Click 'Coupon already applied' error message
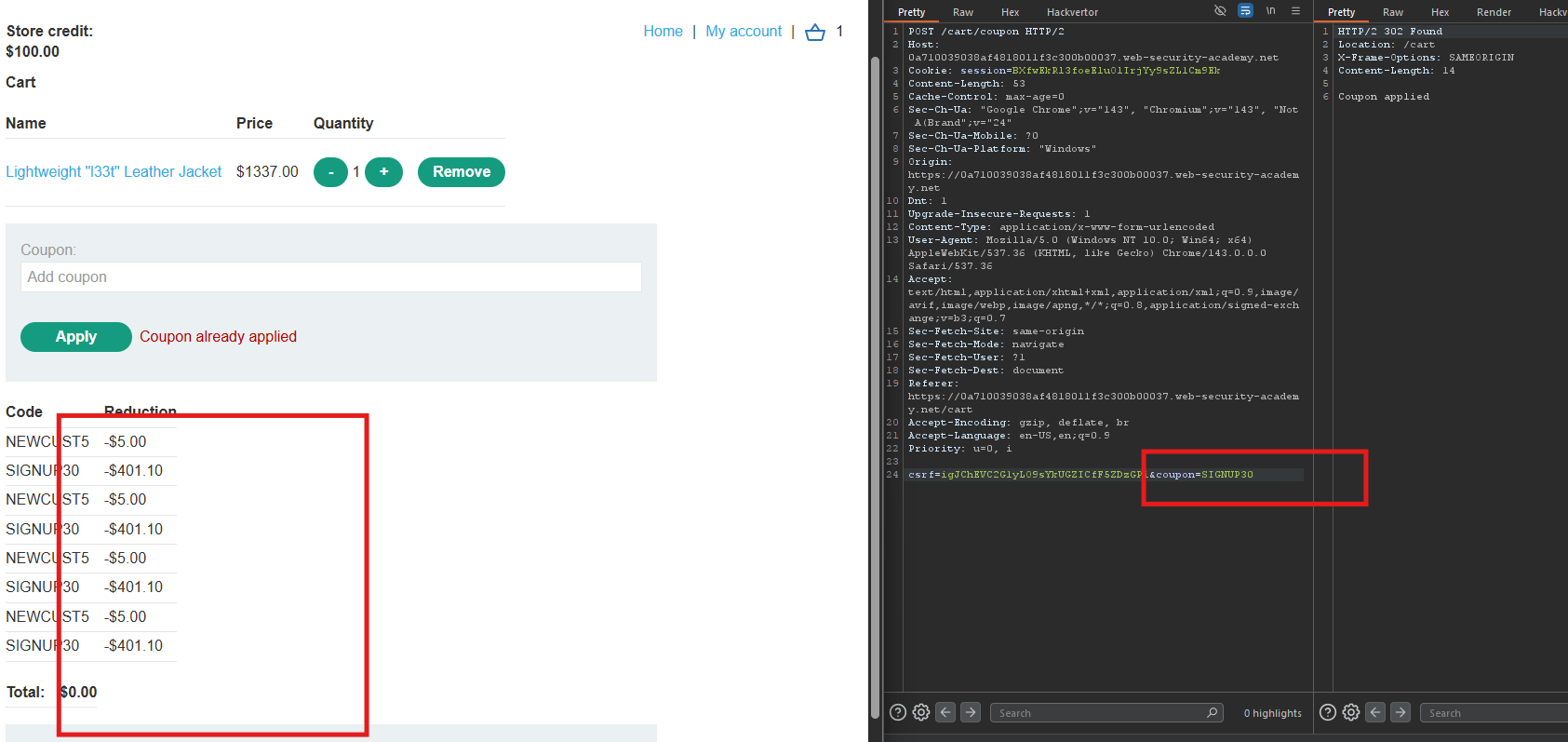1568x742 pixels. pyautogui.click(x=219, y=337)
